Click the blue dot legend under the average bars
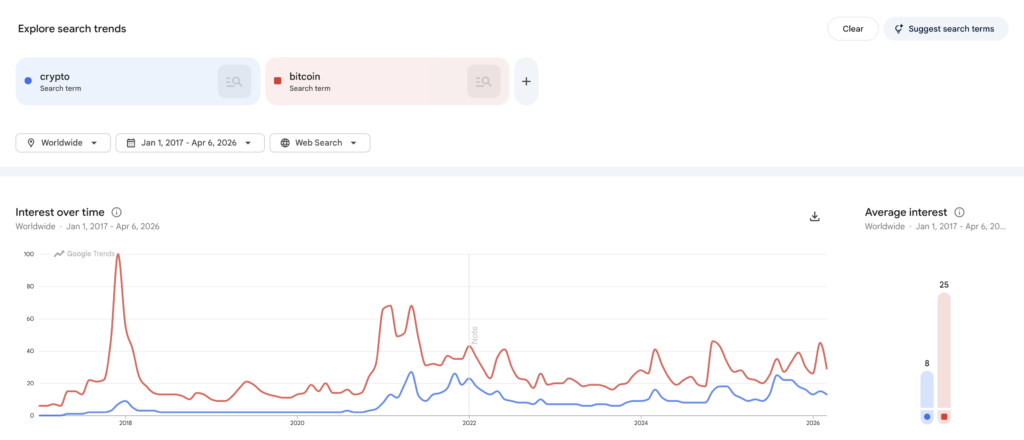This screenshot has height=440, width=1024. [927, 416]
